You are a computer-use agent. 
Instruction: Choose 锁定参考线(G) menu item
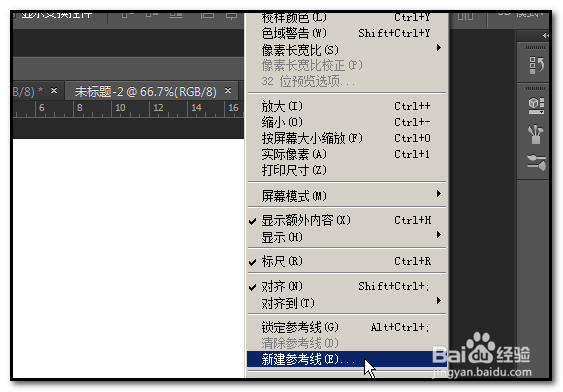[347, 327]
